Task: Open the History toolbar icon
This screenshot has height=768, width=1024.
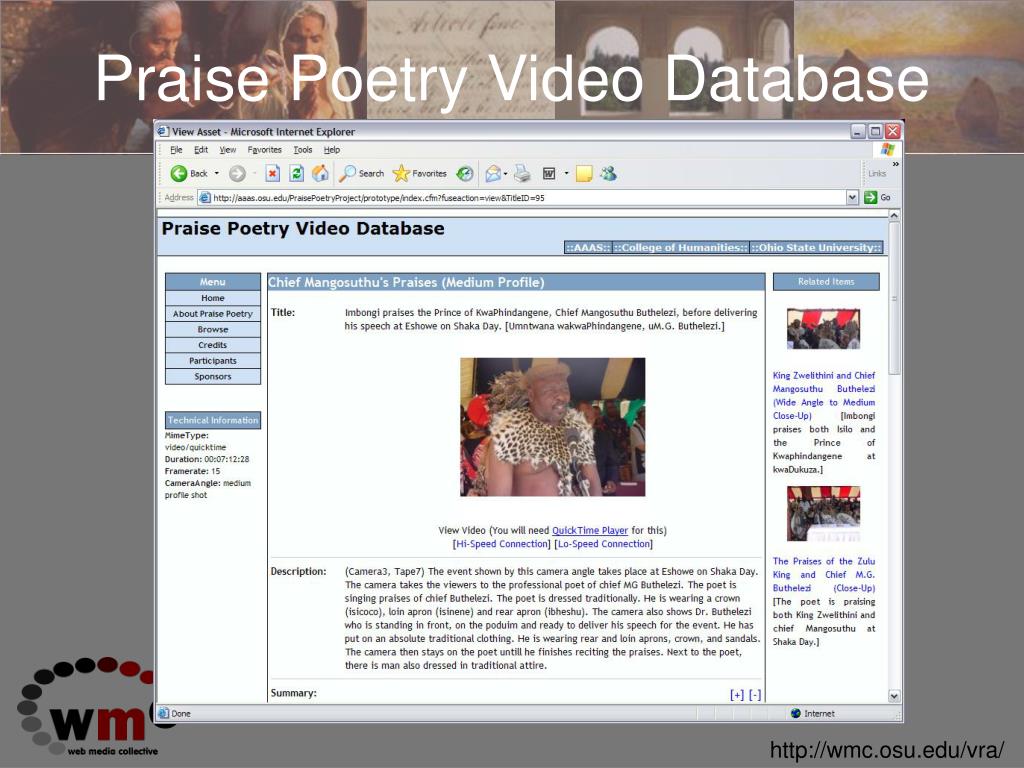Action: [465, 174]
